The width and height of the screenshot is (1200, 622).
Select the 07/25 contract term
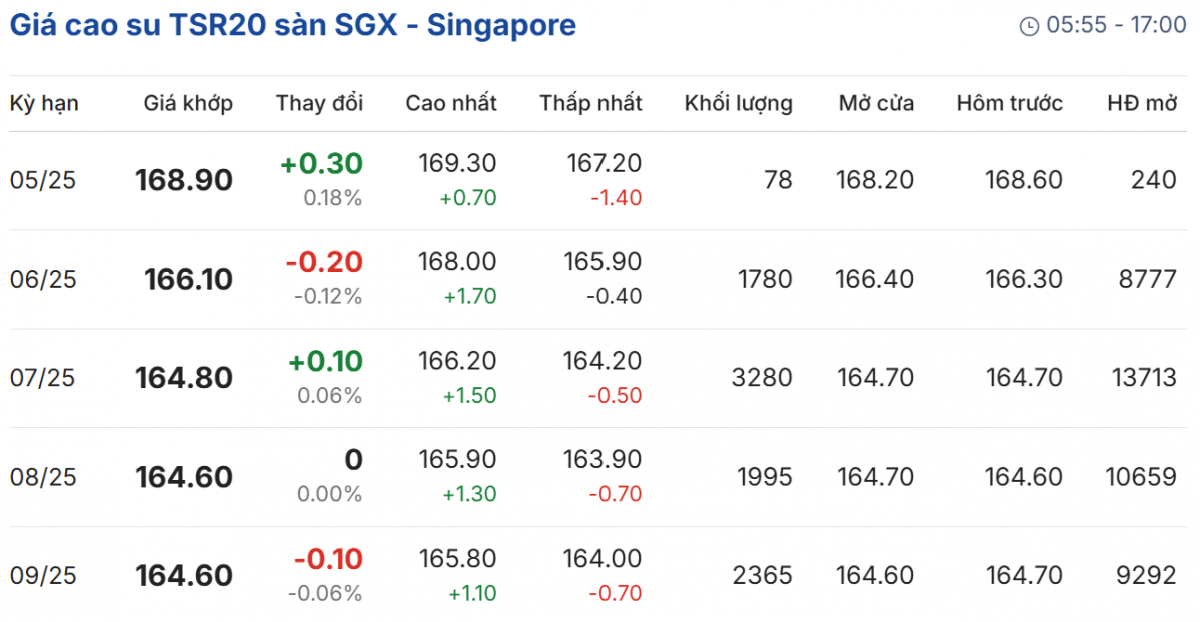point(43,378)
